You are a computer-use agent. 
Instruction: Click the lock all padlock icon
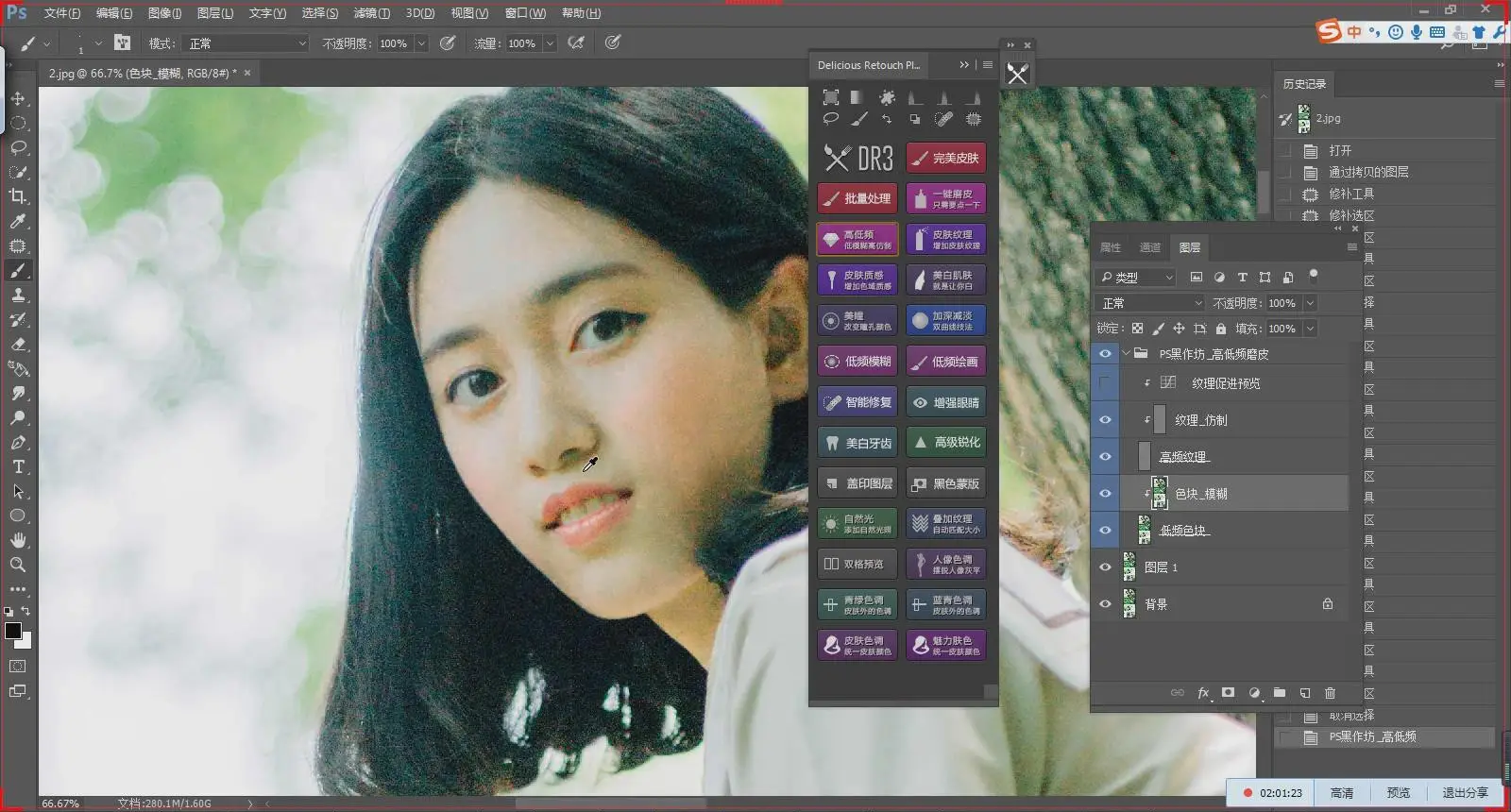(1220, 329)
